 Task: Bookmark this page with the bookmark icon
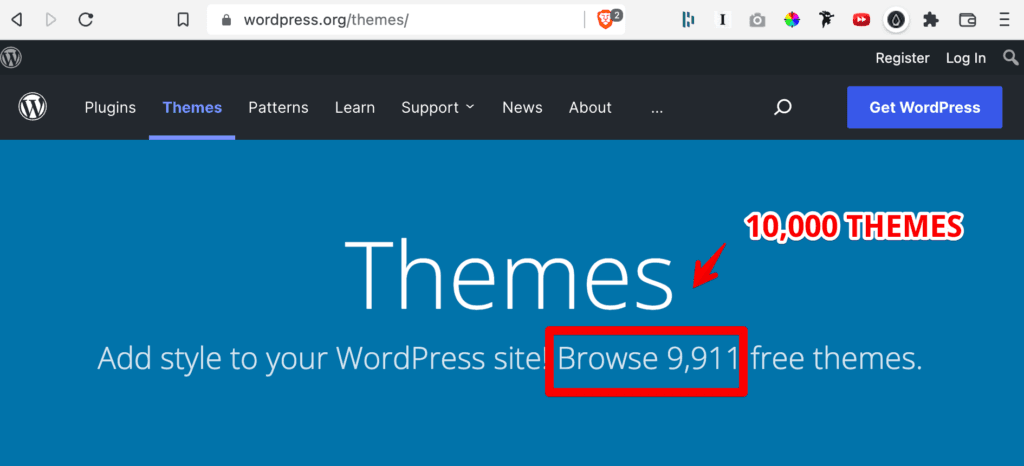(x=184, y=20)
